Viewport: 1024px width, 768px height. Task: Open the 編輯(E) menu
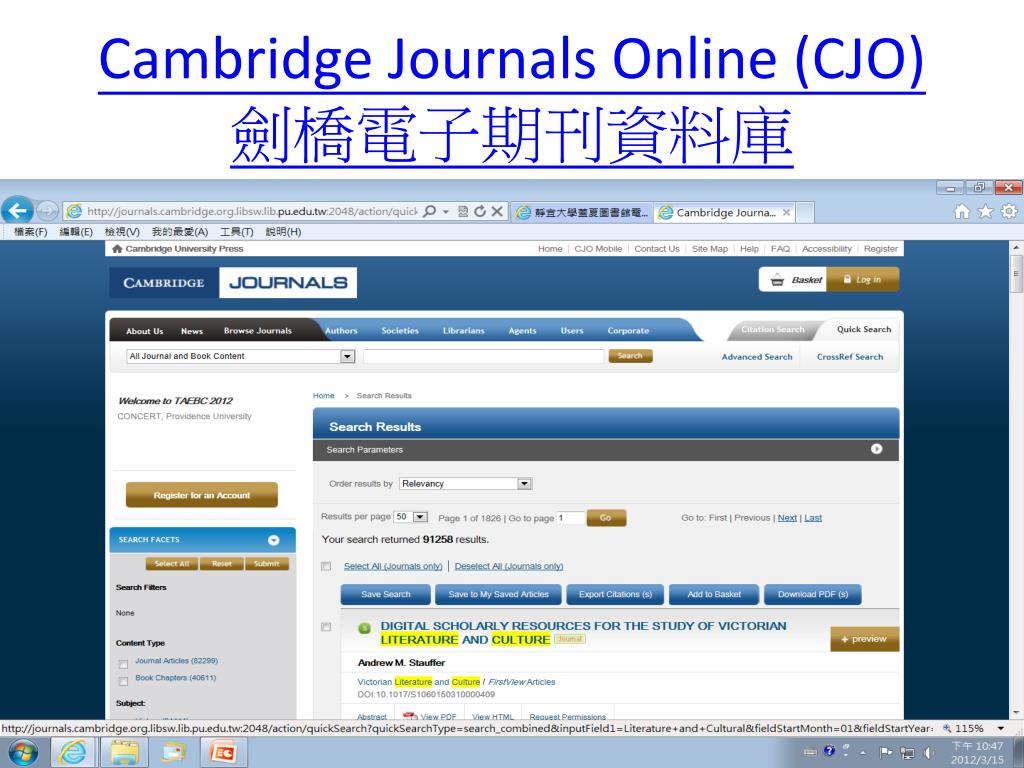(x=76, y=232)
